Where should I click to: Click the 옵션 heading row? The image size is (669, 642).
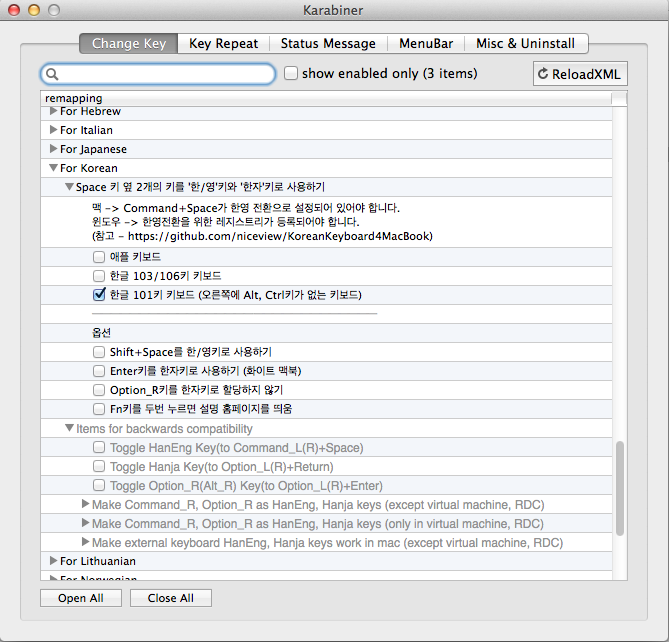[x=326, y=333]
